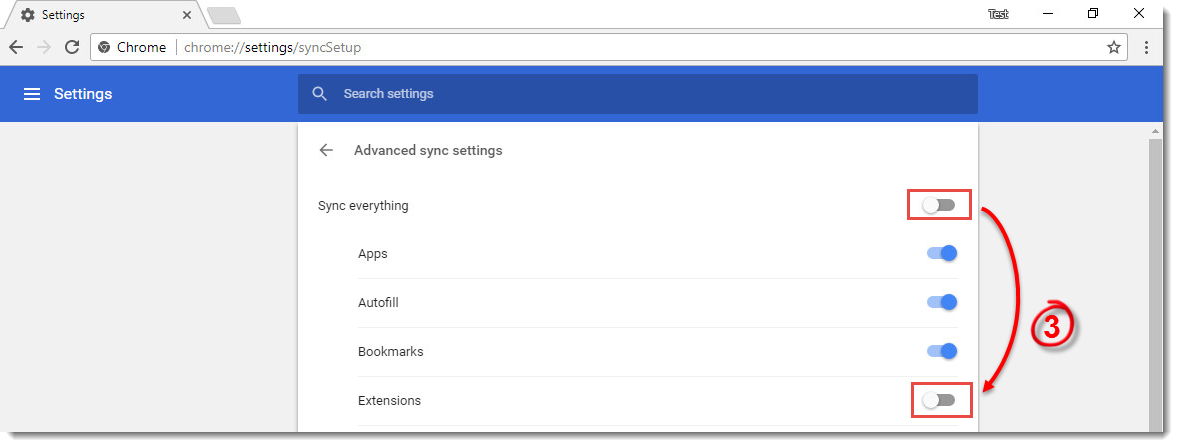
Task: Reload the current page
Action: 72,47
